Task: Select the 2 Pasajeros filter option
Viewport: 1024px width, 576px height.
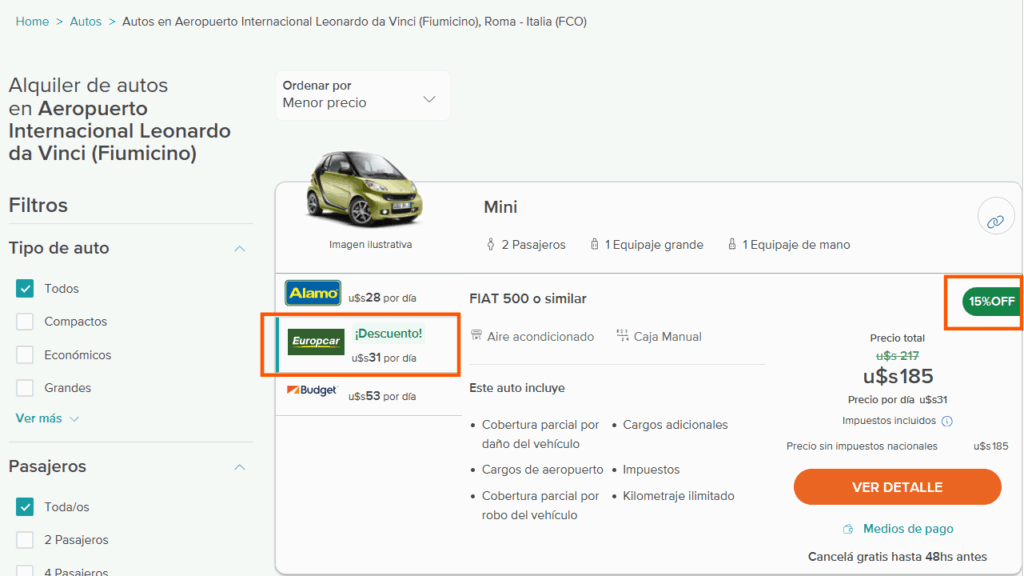Action: (x=25, y=539)
